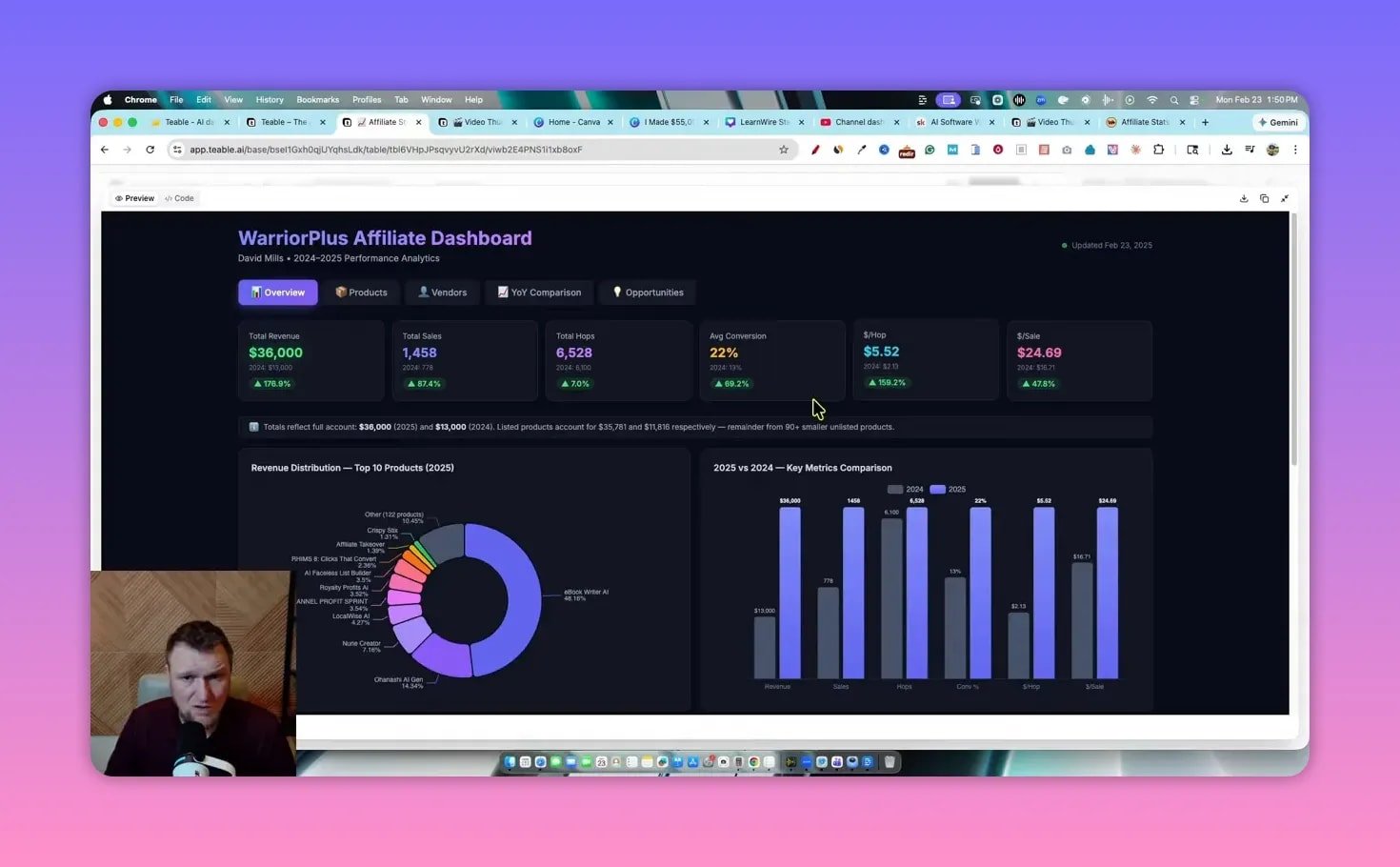The height and width of the screenshot is (867, 1400).
Task: Switch to the Products tab
Action: (362, 292)
